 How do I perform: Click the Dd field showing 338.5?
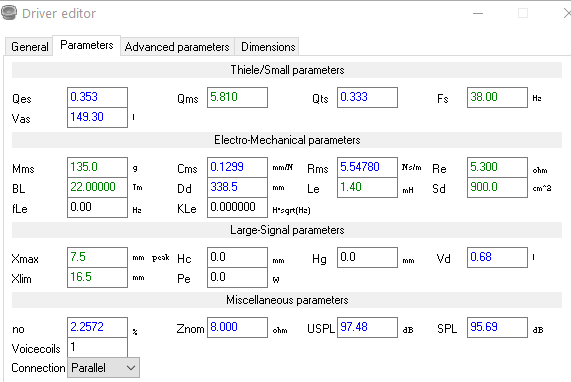click(237, 187)
